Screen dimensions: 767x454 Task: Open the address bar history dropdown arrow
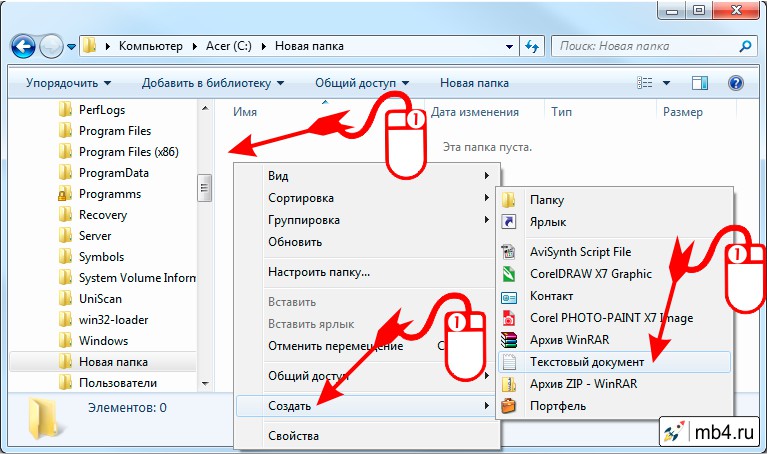coord(509,47)
